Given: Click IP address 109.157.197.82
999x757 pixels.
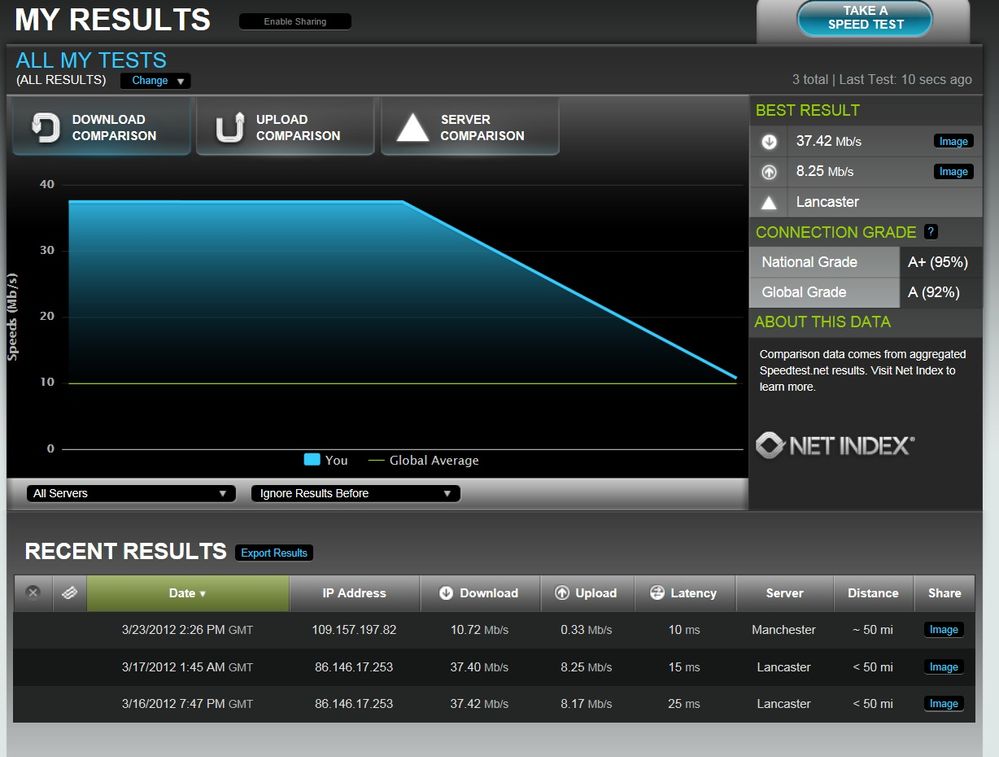Looking at the screenshot, I should [354, 630].
